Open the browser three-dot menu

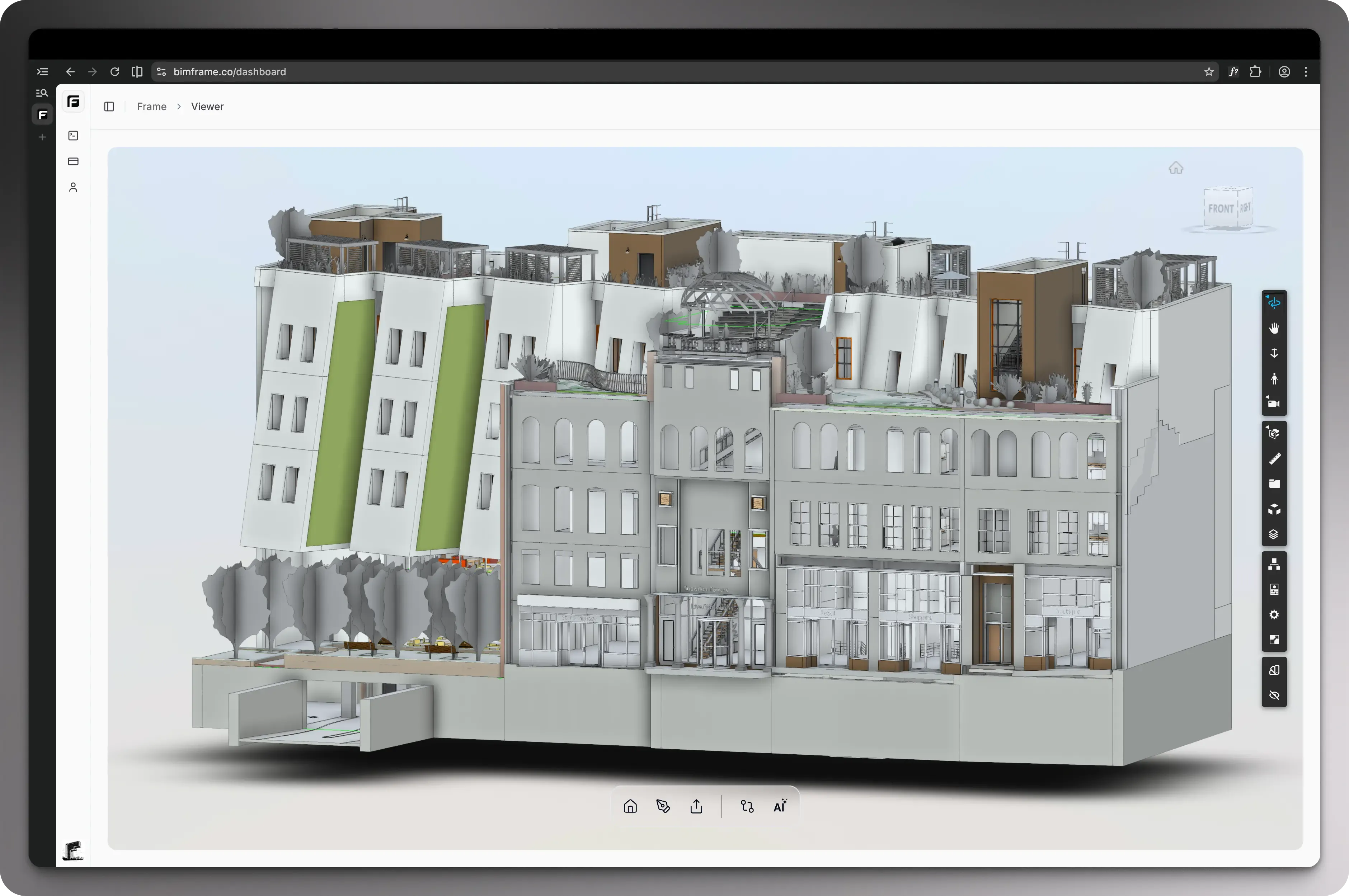1306,71
